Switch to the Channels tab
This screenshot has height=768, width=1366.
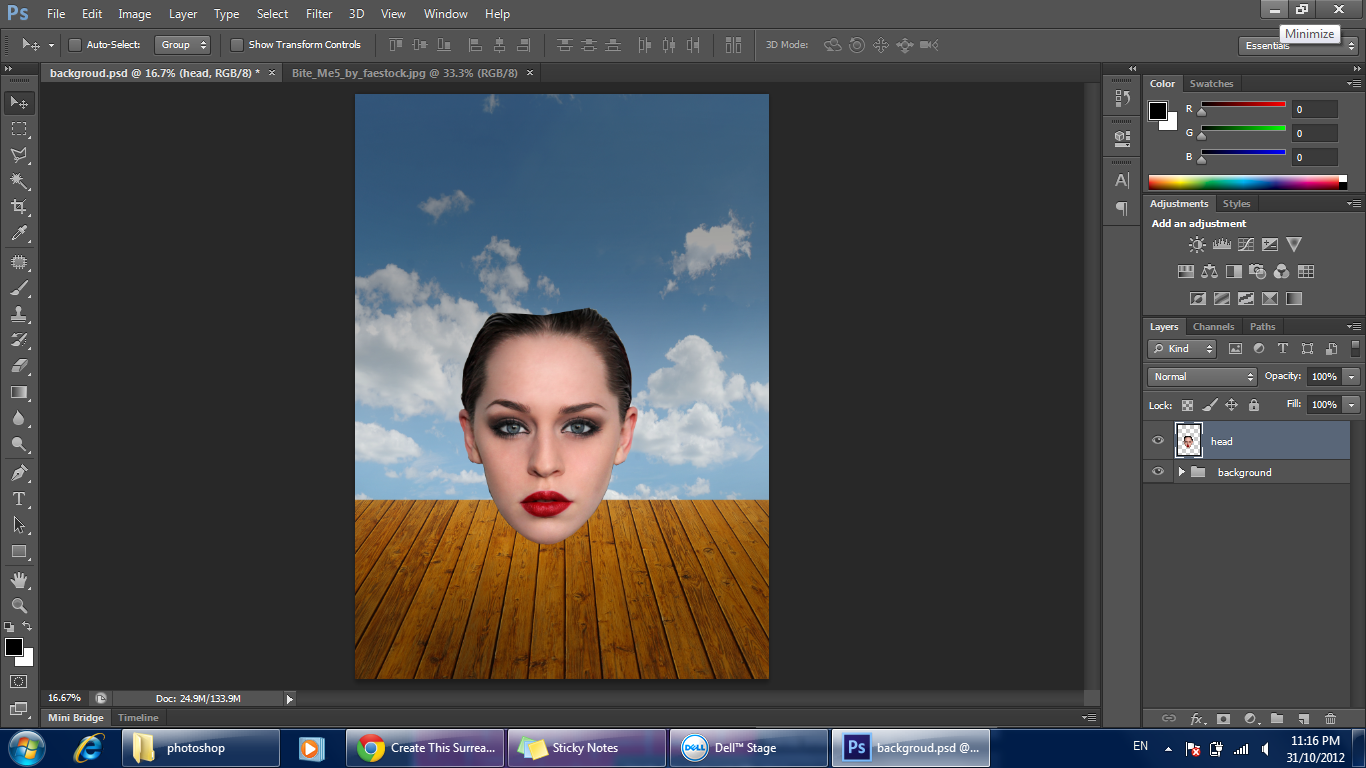pos(1213,327)
